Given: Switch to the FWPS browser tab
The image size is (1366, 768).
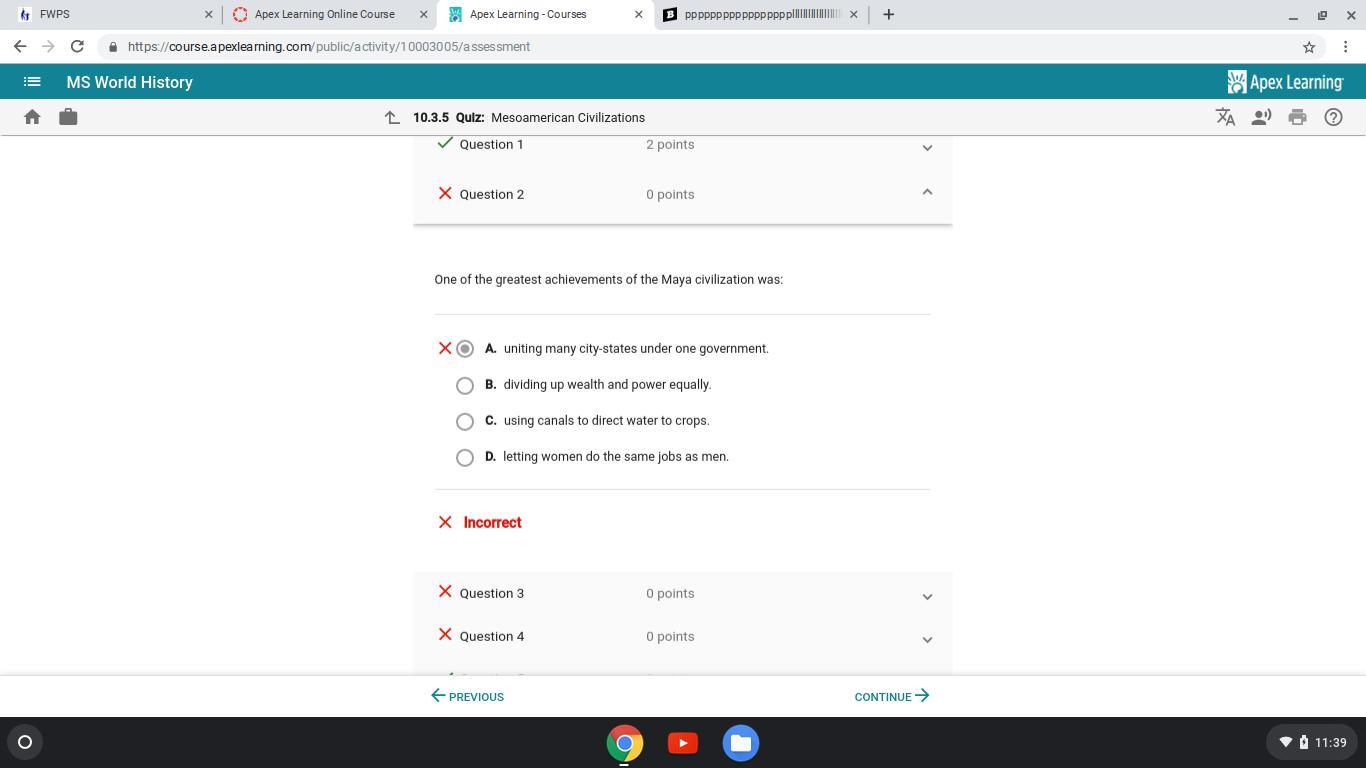Looking at the screenshot, I should (110, 14).
